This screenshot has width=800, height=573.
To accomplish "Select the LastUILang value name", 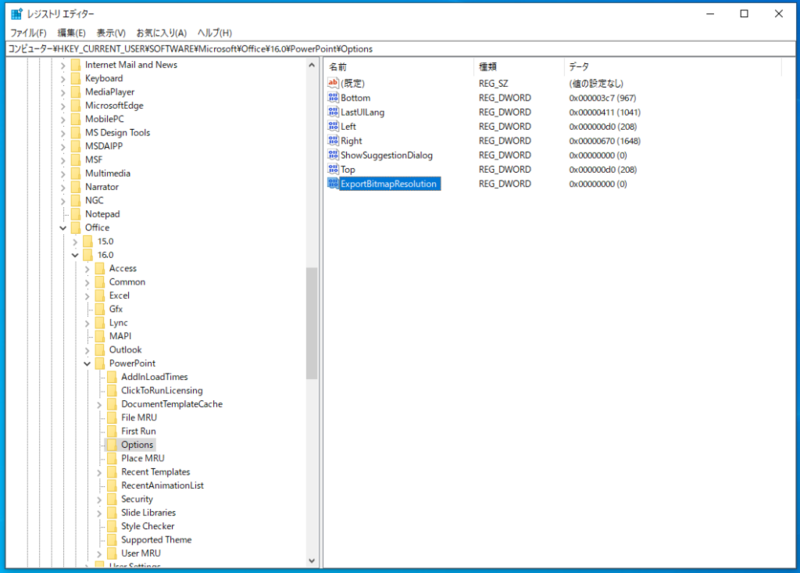I will tap(362, 112).
